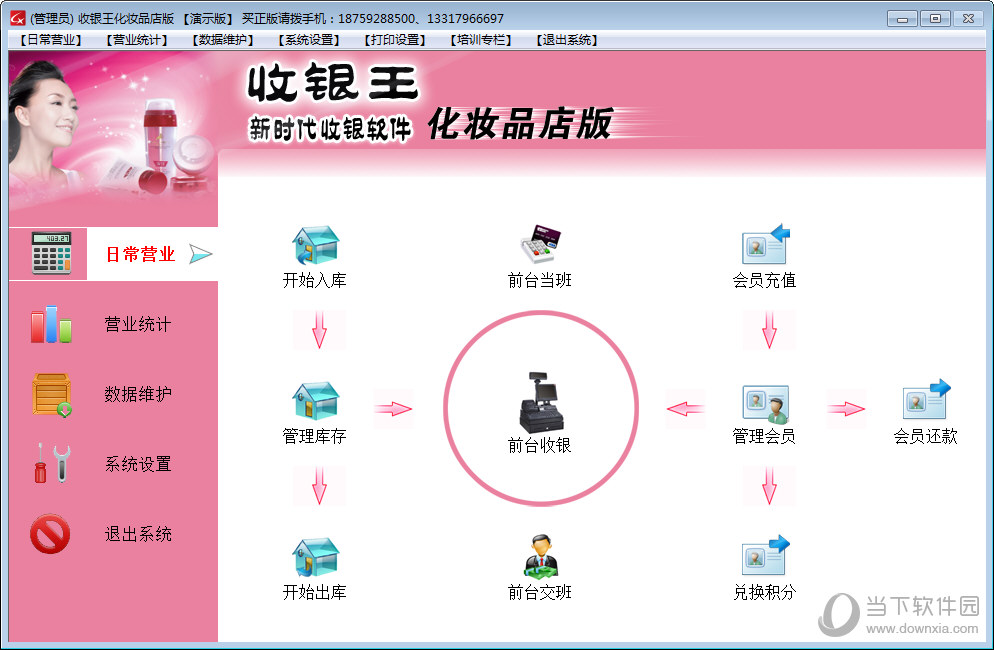The image size is (994, 650).
Task: Open the 会员还款 card icon
Action: click(926, 399)
